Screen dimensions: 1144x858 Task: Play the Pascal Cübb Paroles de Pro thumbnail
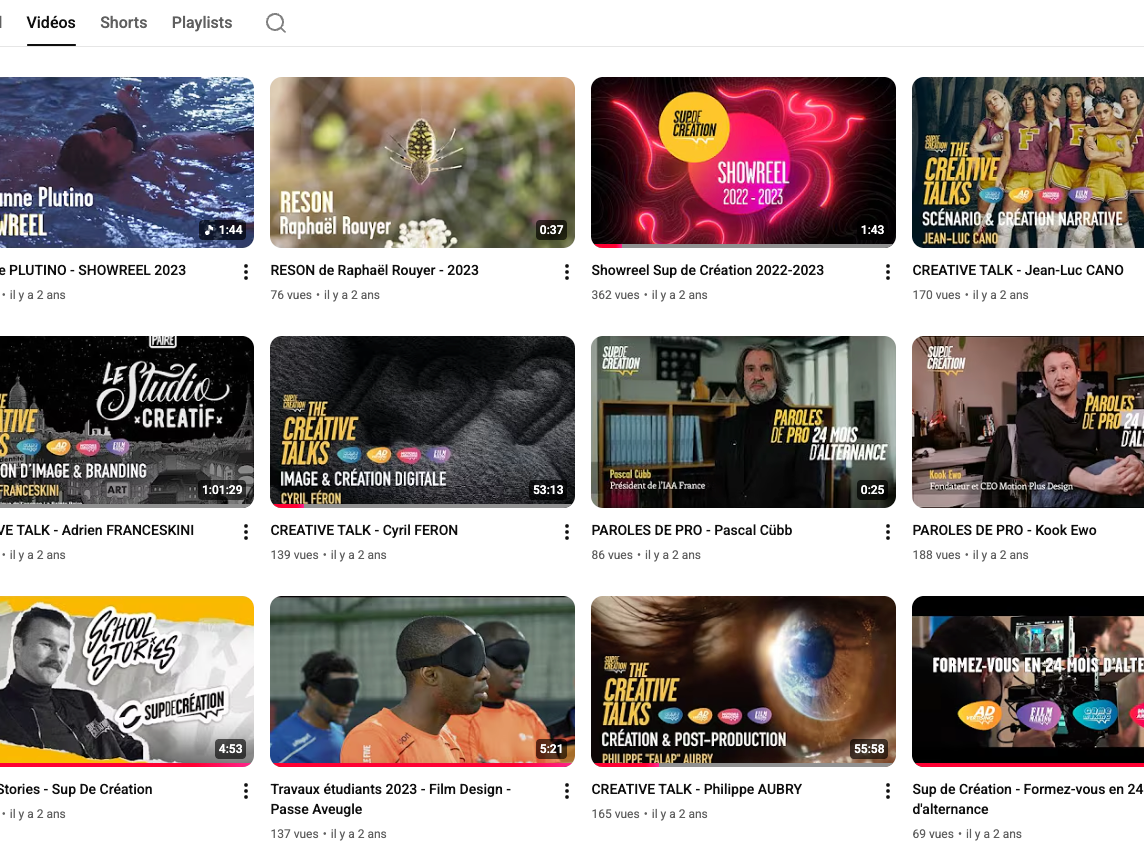(x=743, y=421)
